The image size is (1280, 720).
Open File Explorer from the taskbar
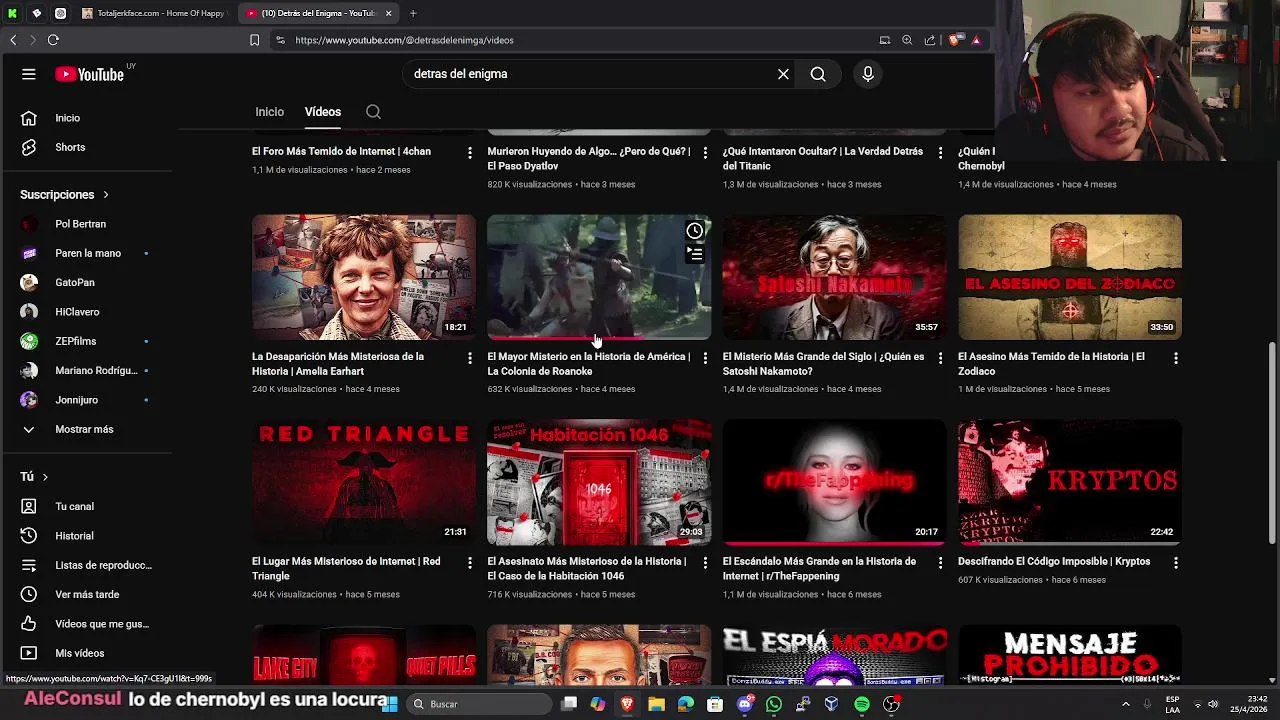pos(656,704)
